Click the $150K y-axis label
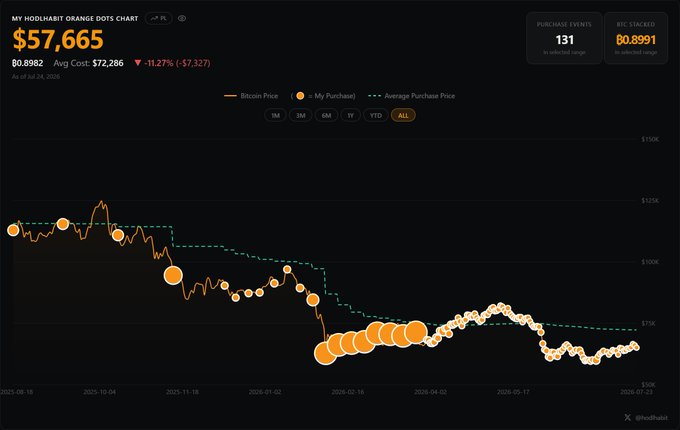Image resolution: width=680 pixels, height=430 pixels. coord(650,139)
